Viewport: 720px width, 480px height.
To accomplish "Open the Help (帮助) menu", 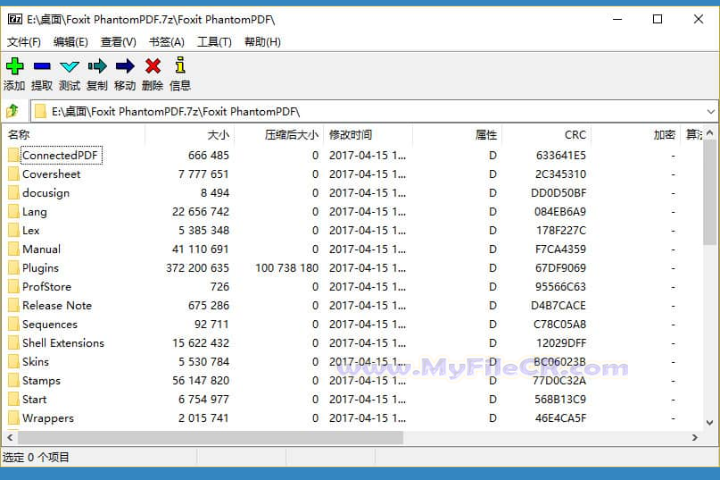I will [x=262, y=42].
